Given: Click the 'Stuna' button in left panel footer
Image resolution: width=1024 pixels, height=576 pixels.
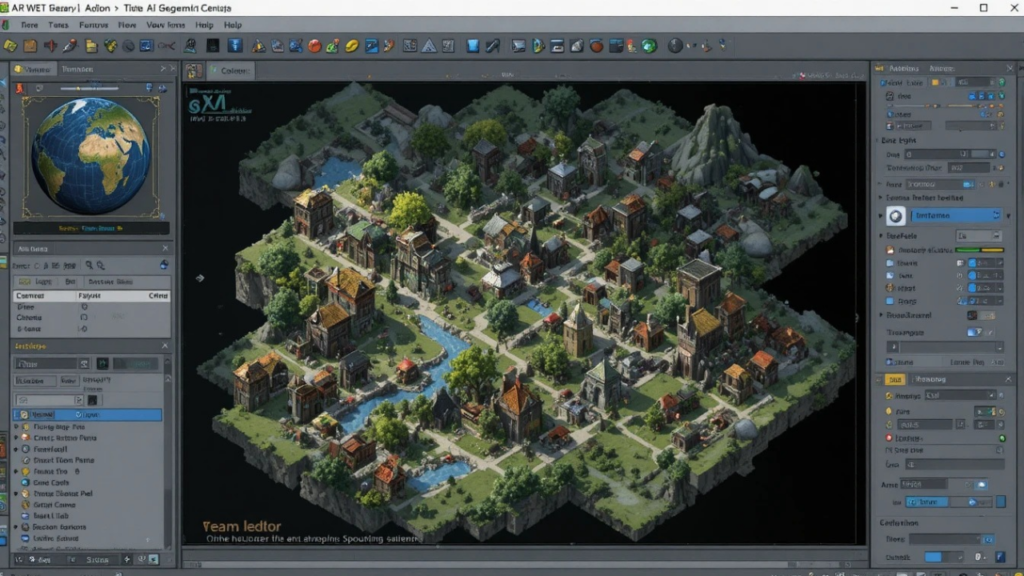Looking at the screenshot, I should click(x=97, y=560).
